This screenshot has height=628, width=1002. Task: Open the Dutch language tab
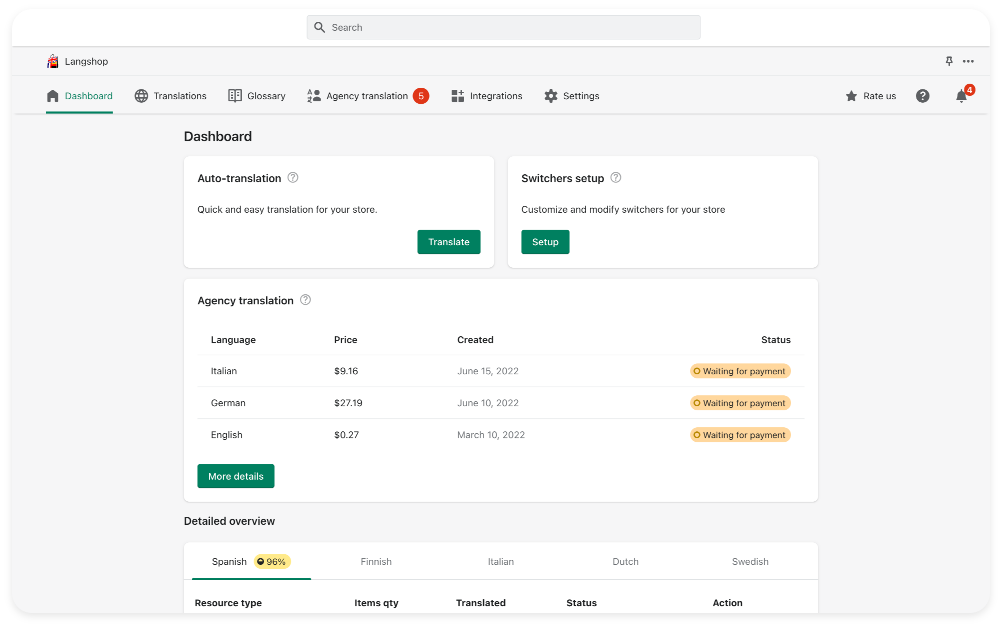pos(626,562)
